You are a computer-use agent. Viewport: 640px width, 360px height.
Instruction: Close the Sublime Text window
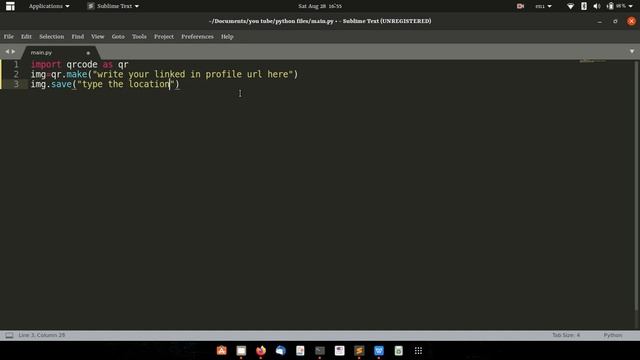631,21
